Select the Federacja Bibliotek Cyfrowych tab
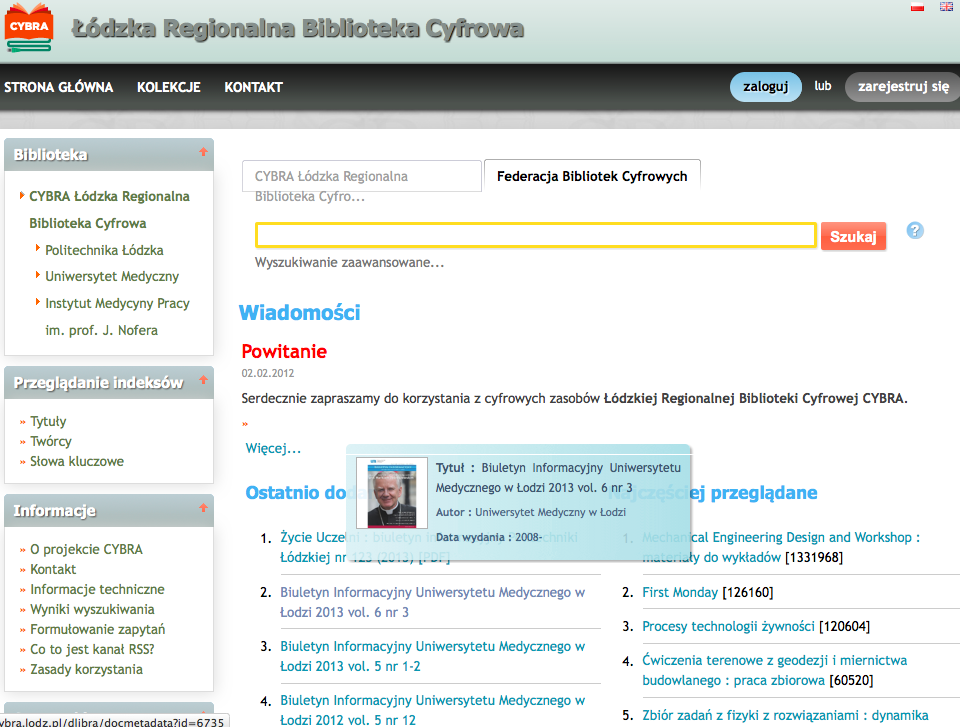Image resolution: width=960 pixels, height=727 pixels. 592,176
